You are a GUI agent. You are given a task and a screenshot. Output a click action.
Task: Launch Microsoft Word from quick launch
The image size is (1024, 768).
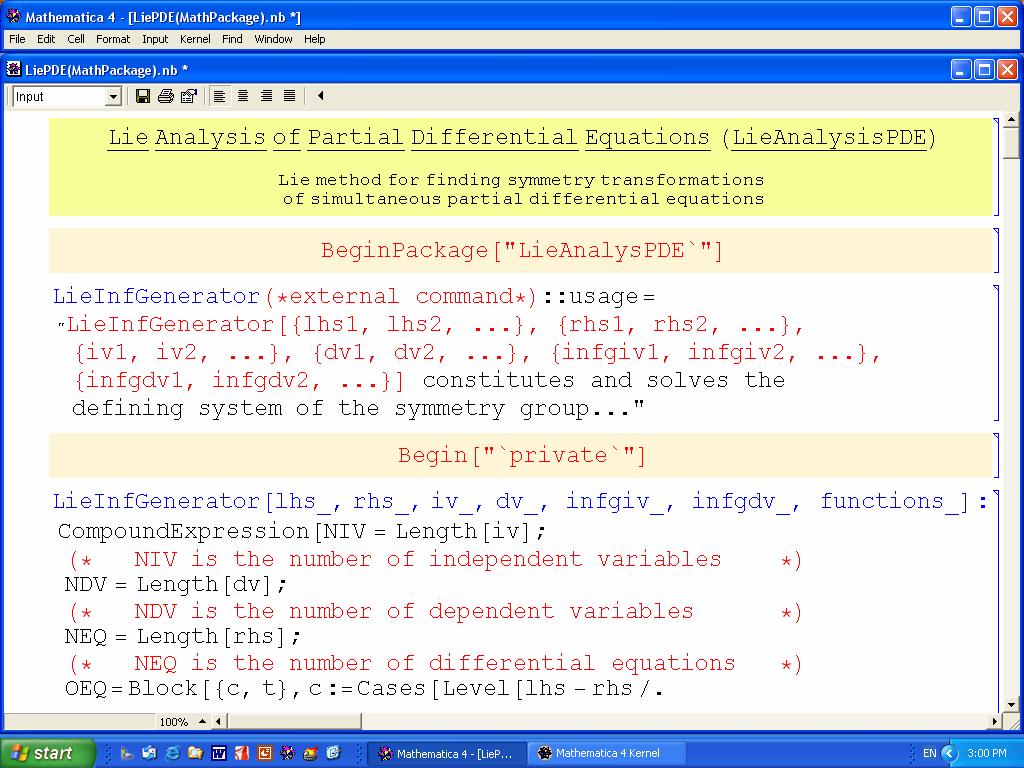pos(219,753)
